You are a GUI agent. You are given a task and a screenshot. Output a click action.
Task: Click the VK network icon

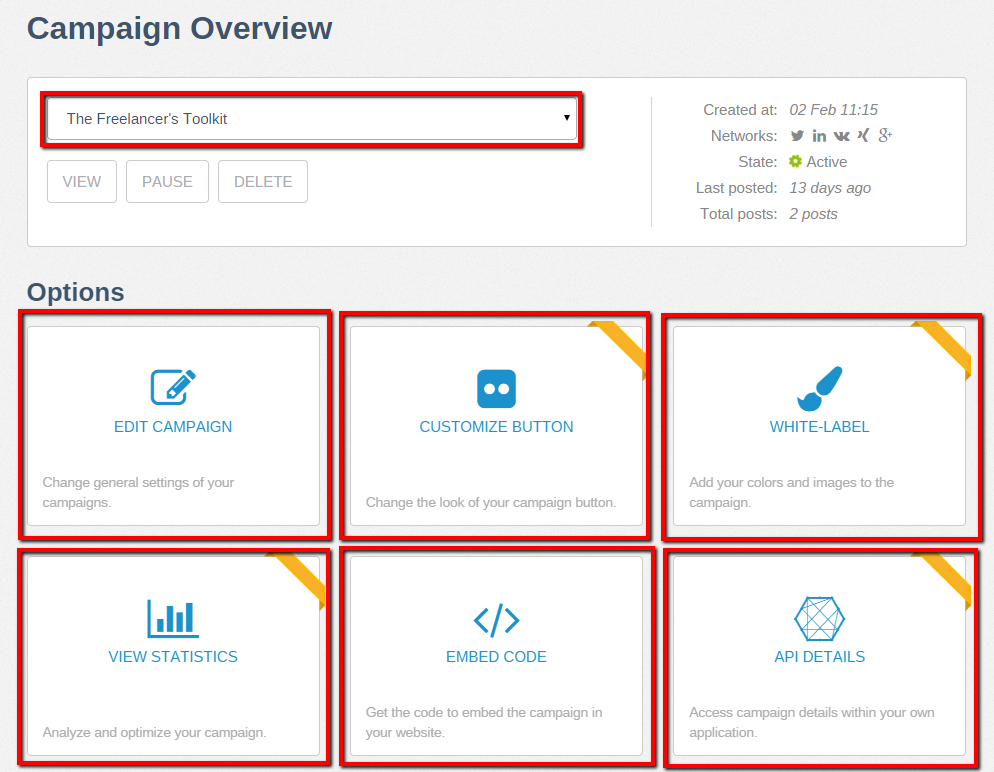click(841, 136)
